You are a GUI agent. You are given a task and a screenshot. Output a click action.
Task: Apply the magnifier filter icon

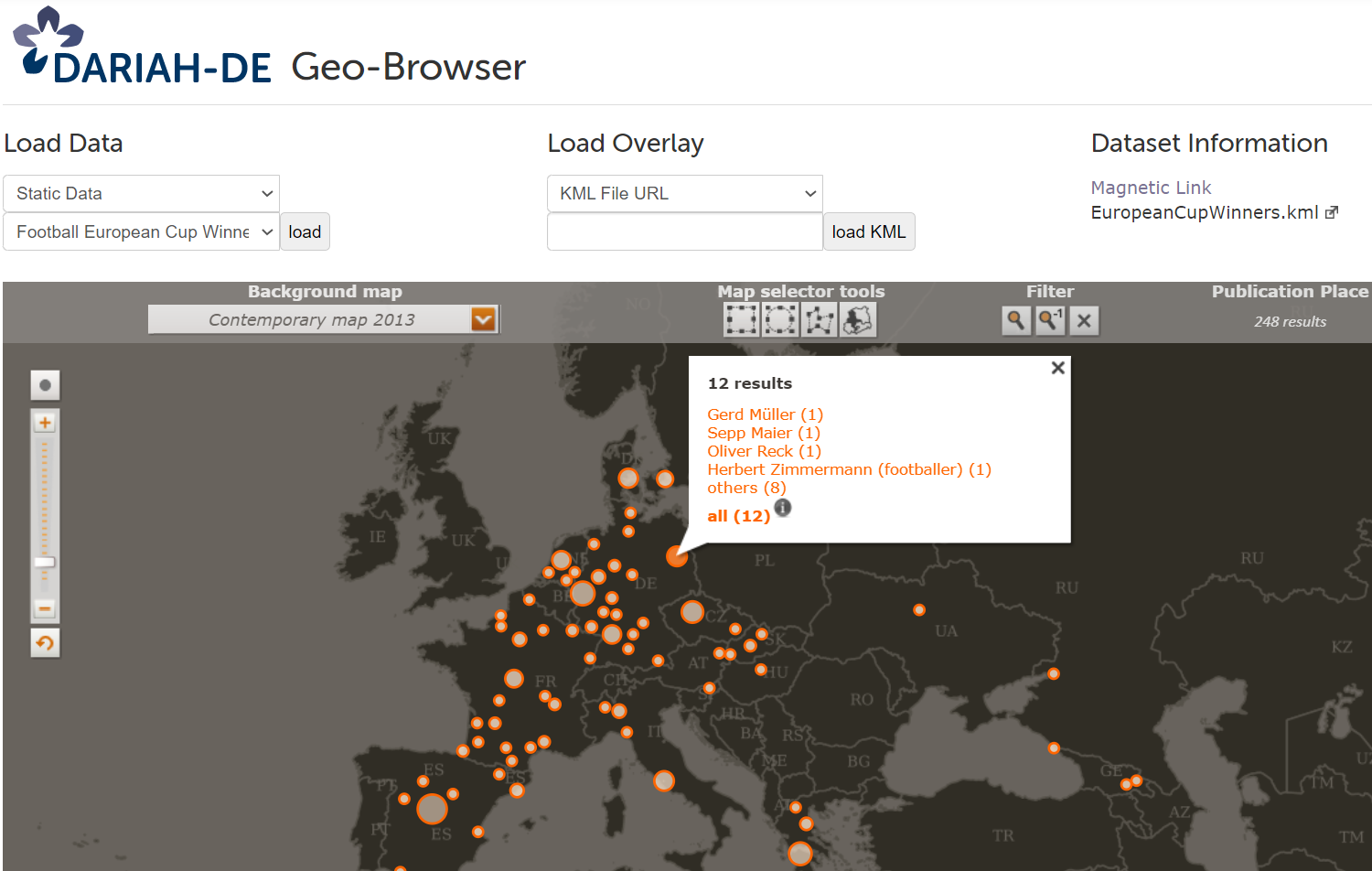click(1015, 320)
